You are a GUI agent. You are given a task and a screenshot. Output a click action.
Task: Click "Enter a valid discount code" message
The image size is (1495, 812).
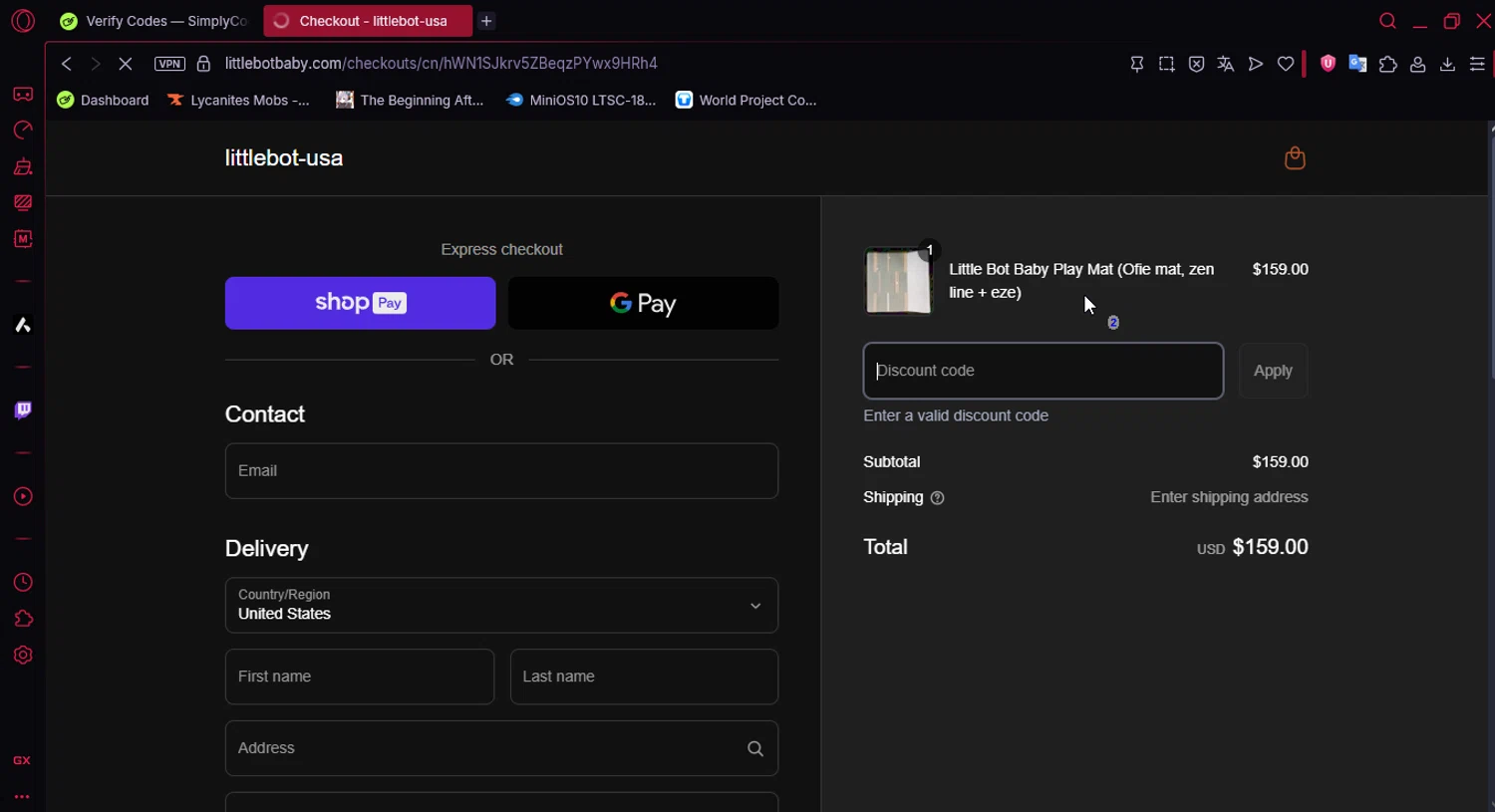(x=956, y=415)
